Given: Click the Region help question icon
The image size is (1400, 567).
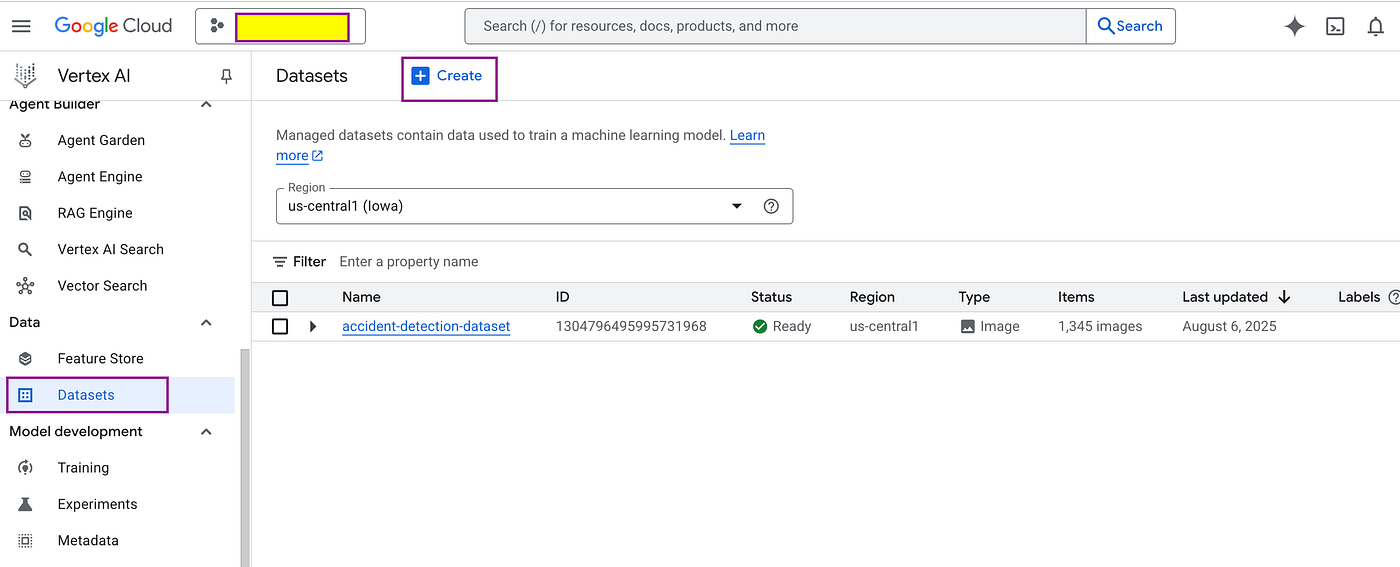Looking at the screenshot, I should tap(771, 206).
